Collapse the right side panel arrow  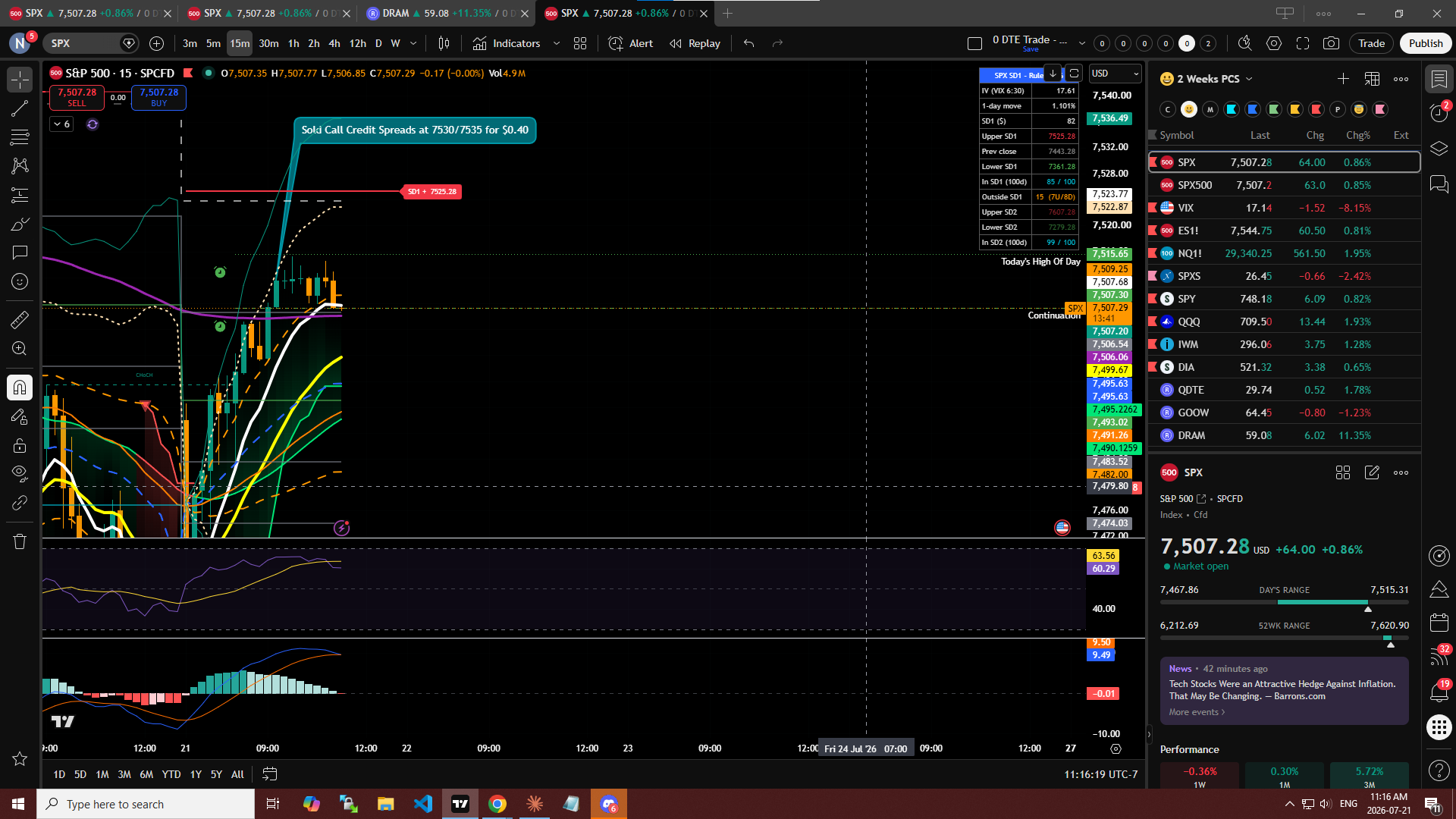[x=1149, y=734]
